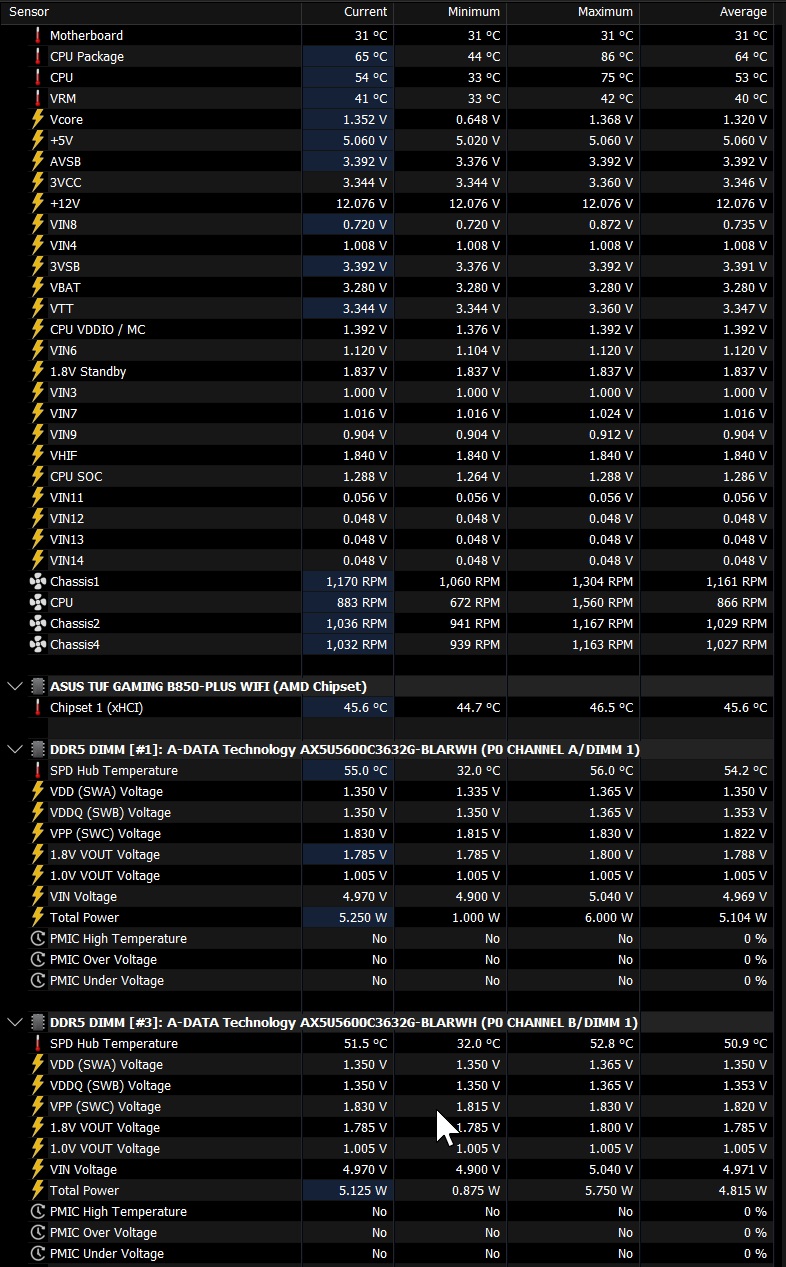Click the chip icon for ASUS TUF GAMING chipset
The image size is (786, 1267).
[x=38, y=687]
